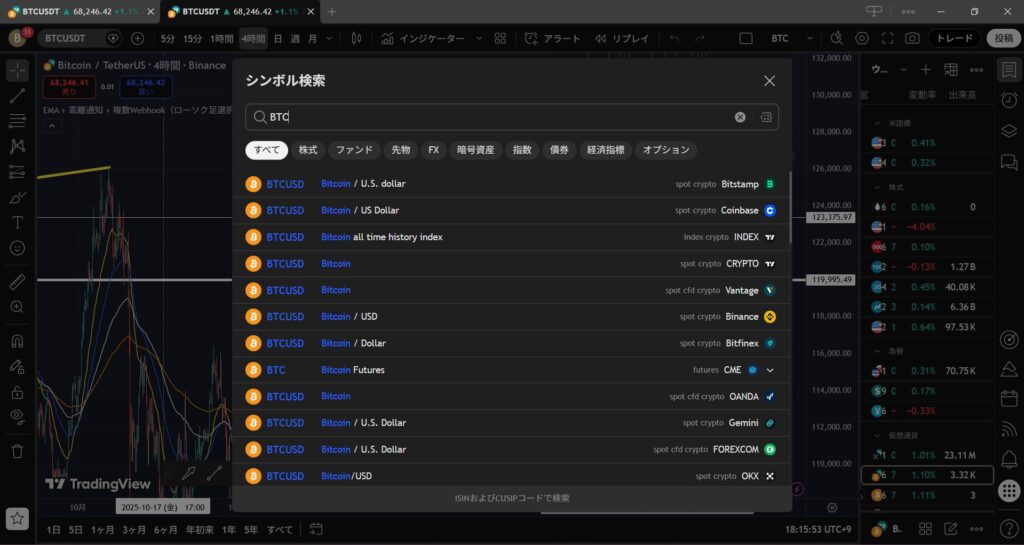Select the ruler measurement tool
1024x545 pixels.
[17, 282]
